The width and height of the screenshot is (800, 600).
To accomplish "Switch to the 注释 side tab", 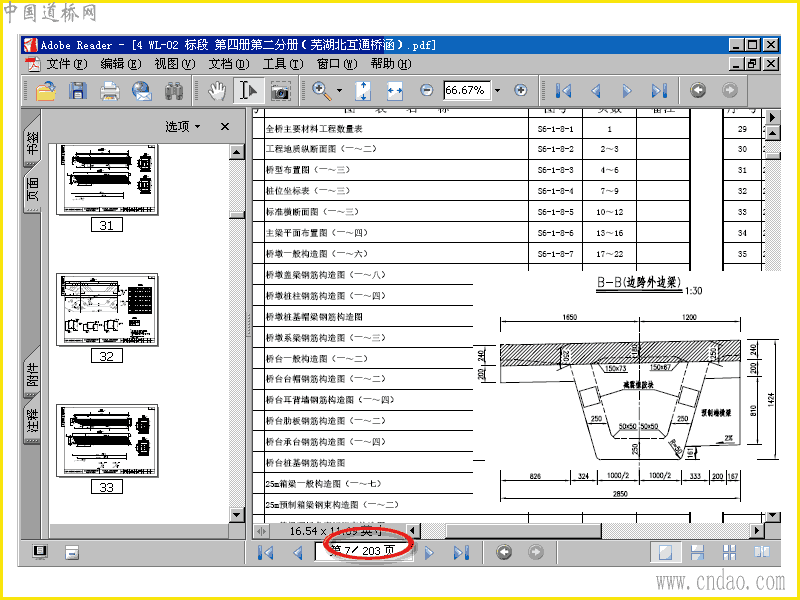I will [x=32, y=421].
